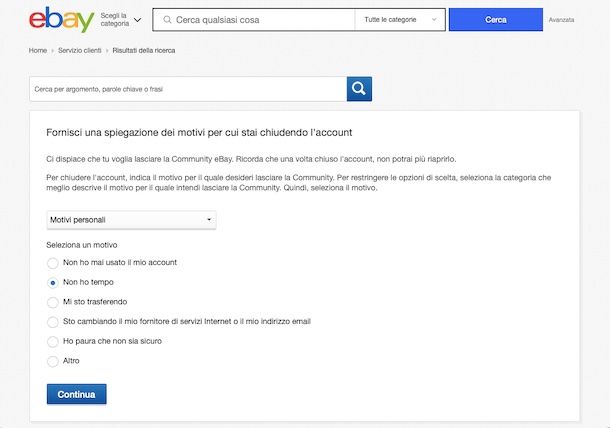The width and height of the screenshot is (610, 428).
Task: Open the Avanzata search link
Action: (561, 19)
